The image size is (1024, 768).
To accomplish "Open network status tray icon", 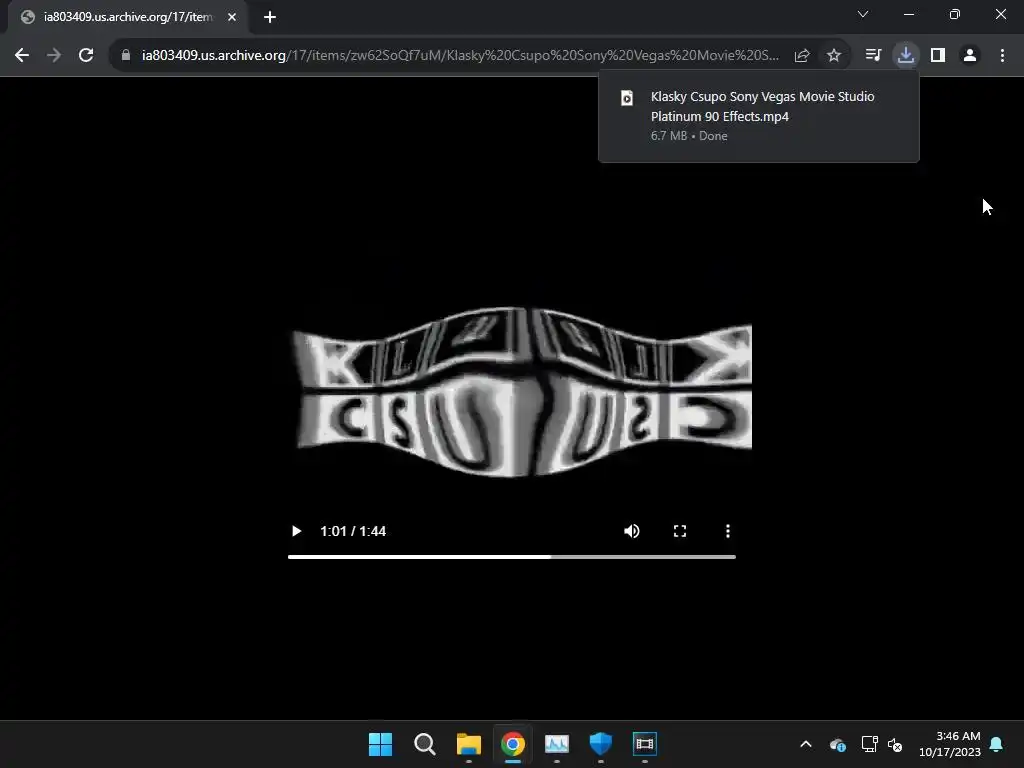I will (x=869, y=744).
